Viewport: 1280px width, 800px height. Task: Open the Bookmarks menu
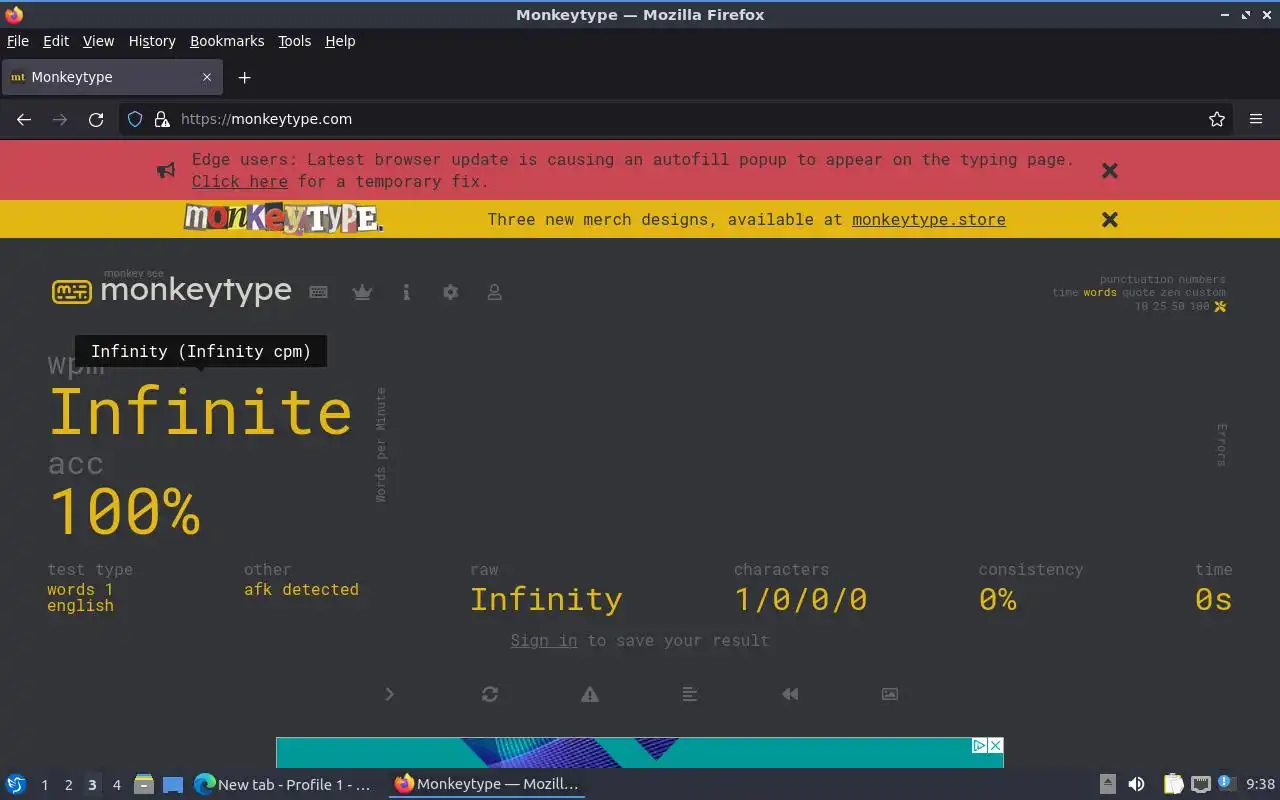tap(227, 41)
